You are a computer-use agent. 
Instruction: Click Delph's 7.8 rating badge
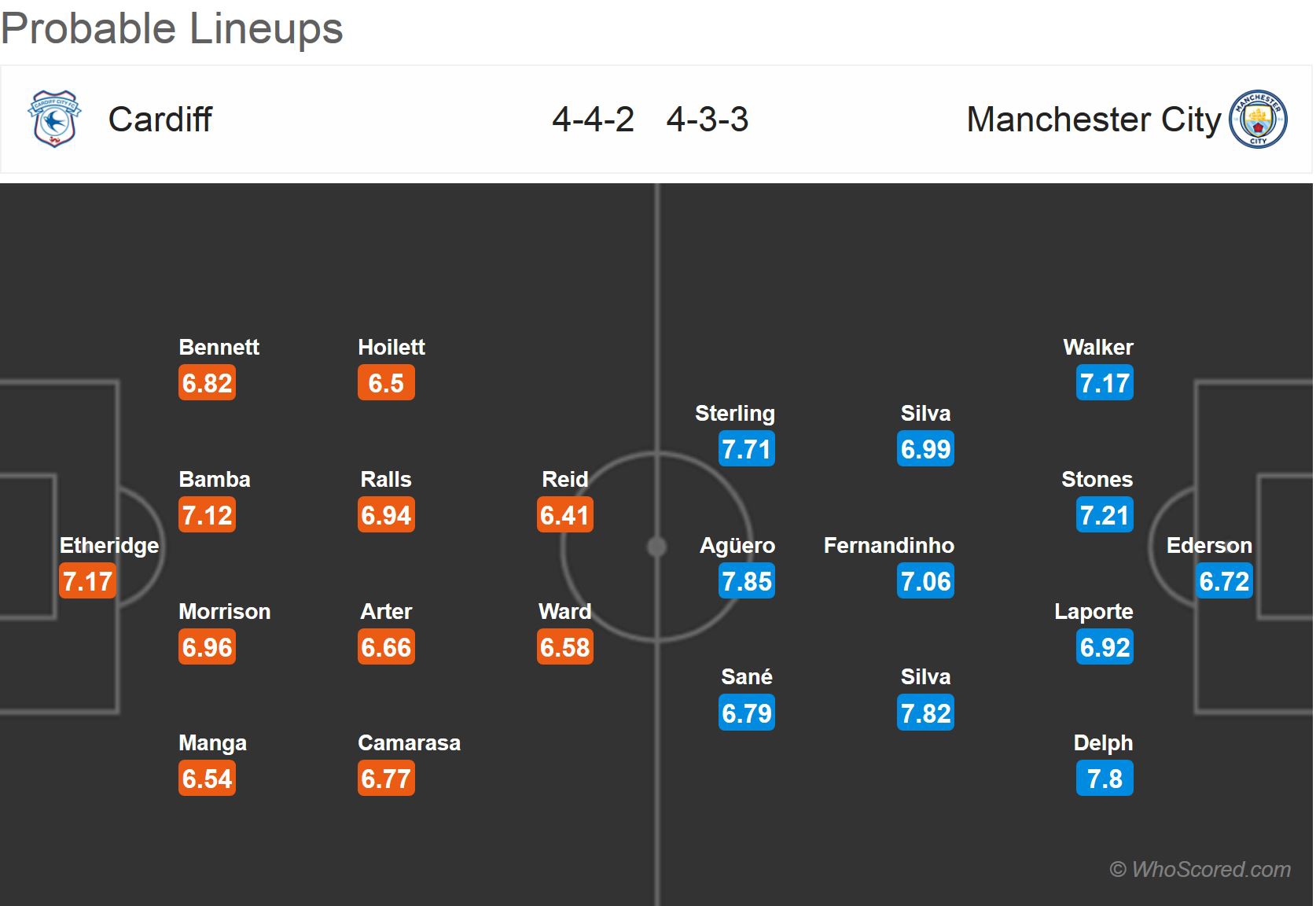coord(1105,779)
